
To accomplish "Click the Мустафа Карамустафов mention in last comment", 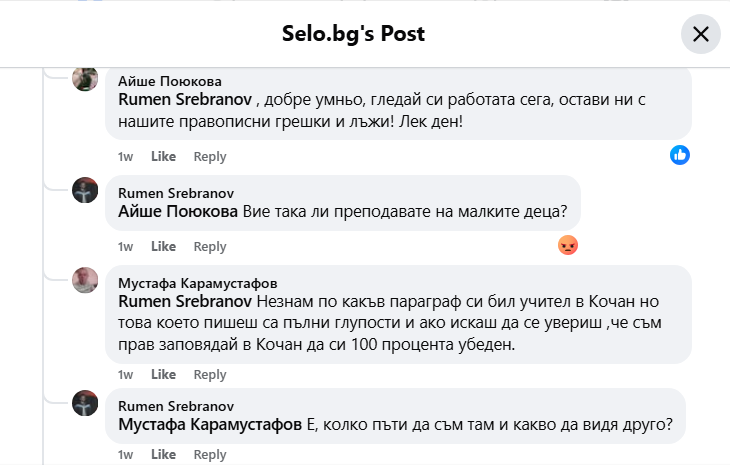I will point(210,425).
